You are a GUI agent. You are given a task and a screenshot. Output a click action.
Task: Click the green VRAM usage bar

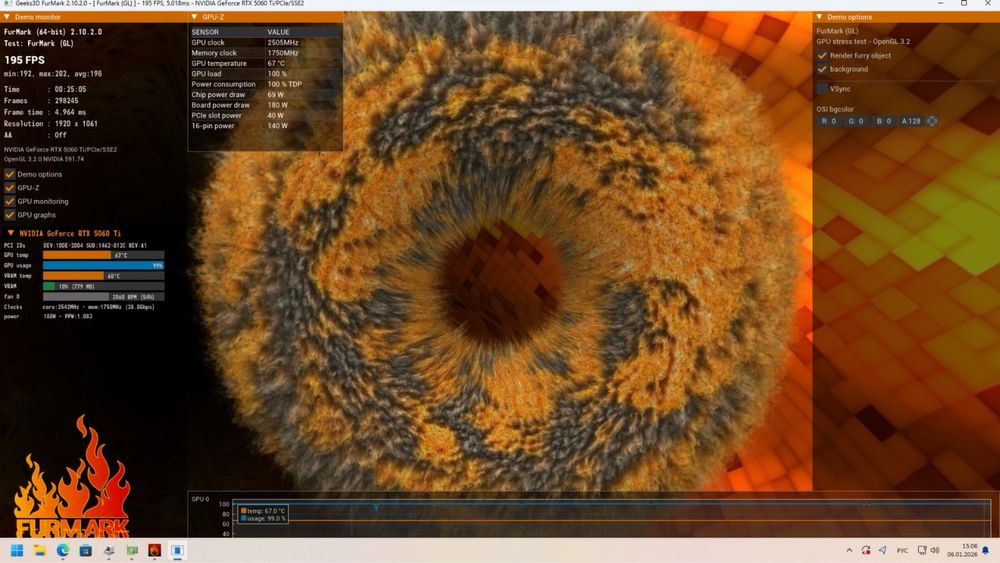point(103,286)
